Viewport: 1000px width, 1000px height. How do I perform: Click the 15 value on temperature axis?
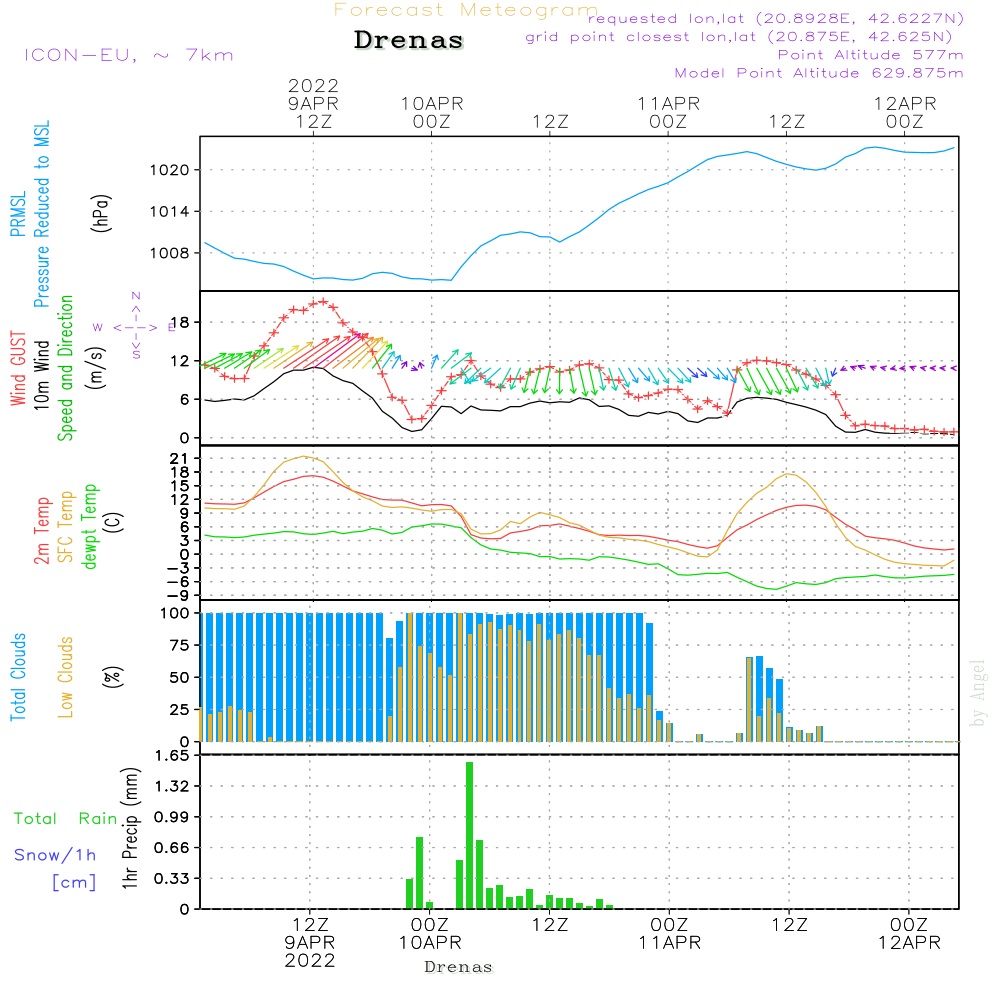click(x=179, y=487)
